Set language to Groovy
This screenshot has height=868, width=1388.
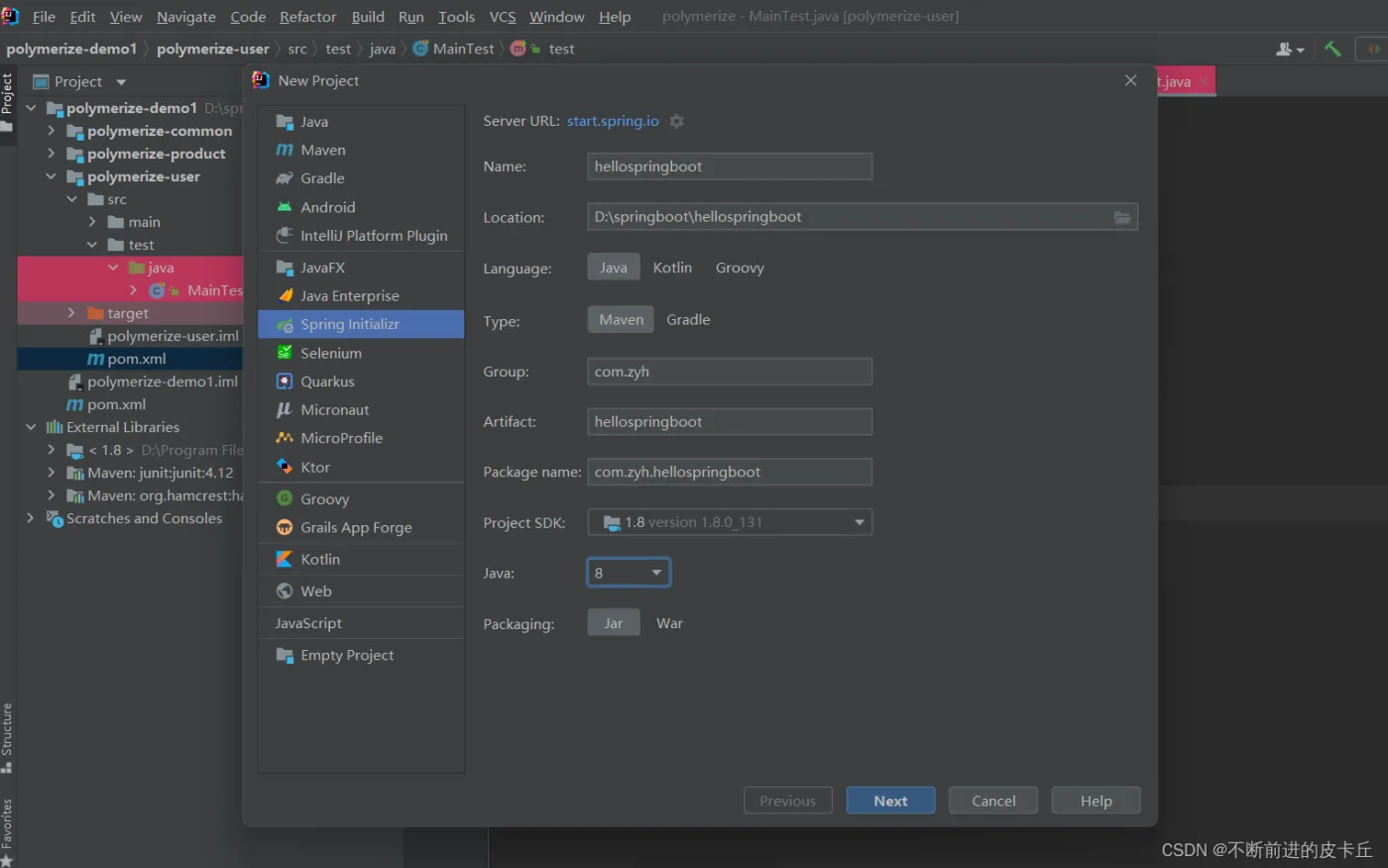pyautogui.click(x=740, y=268)
